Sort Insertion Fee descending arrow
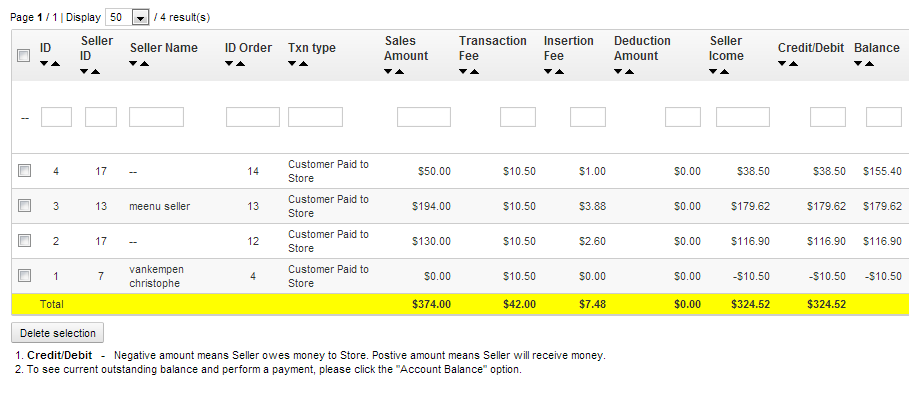This screenshot has height=395, width=909. coord(548,71)
